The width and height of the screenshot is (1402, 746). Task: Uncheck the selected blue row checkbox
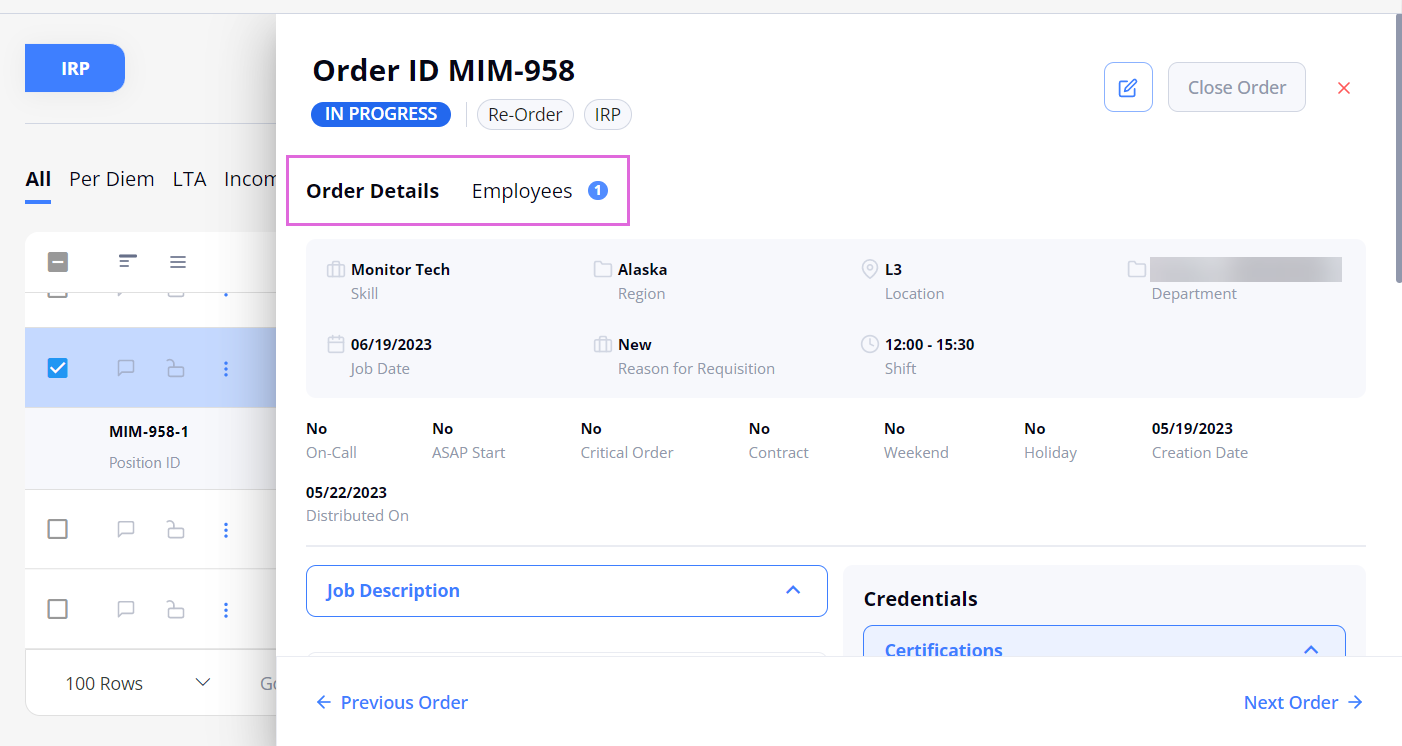point(58,368)
